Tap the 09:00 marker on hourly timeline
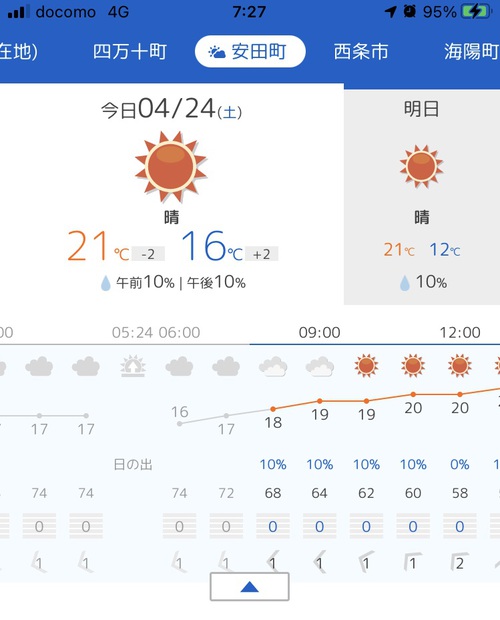 [319, 333]
